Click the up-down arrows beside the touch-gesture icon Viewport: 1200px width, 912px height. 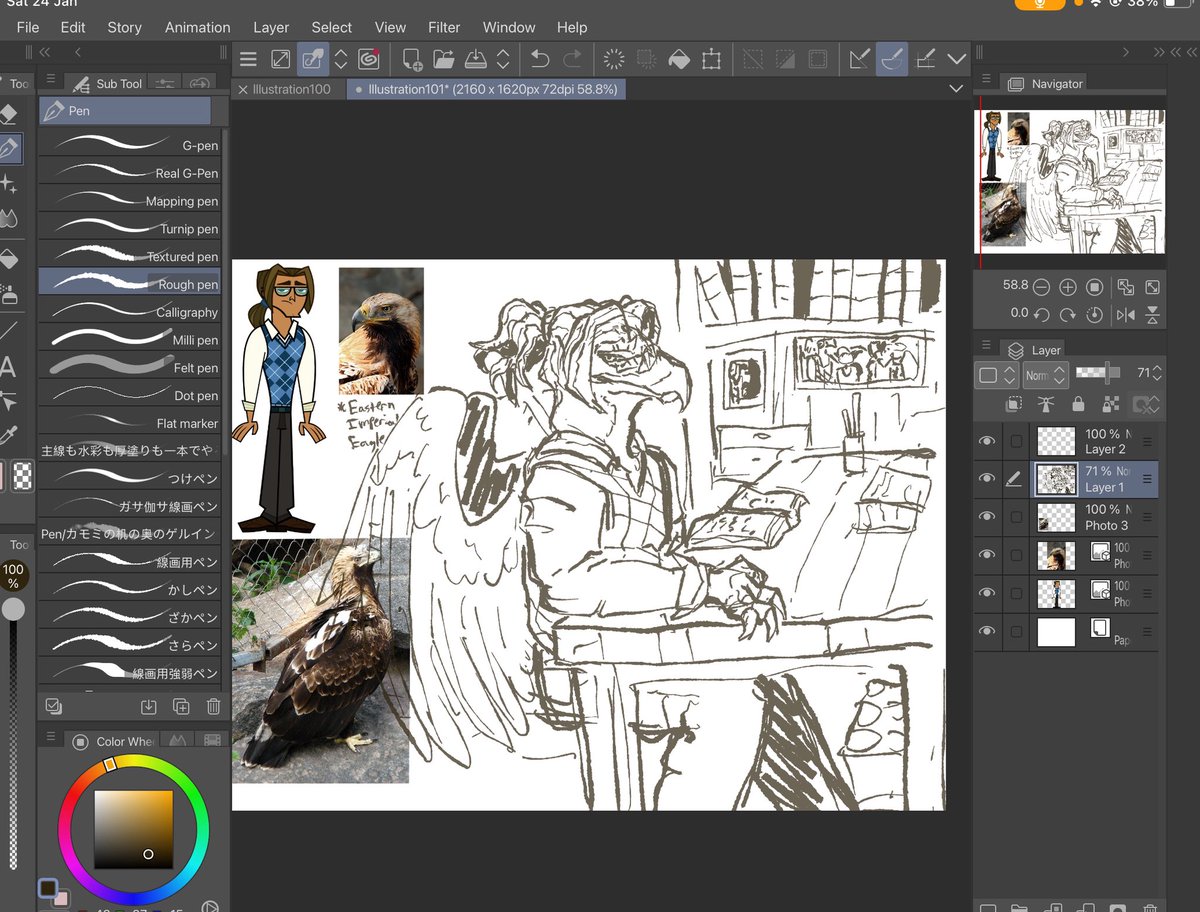click(341, 60)
